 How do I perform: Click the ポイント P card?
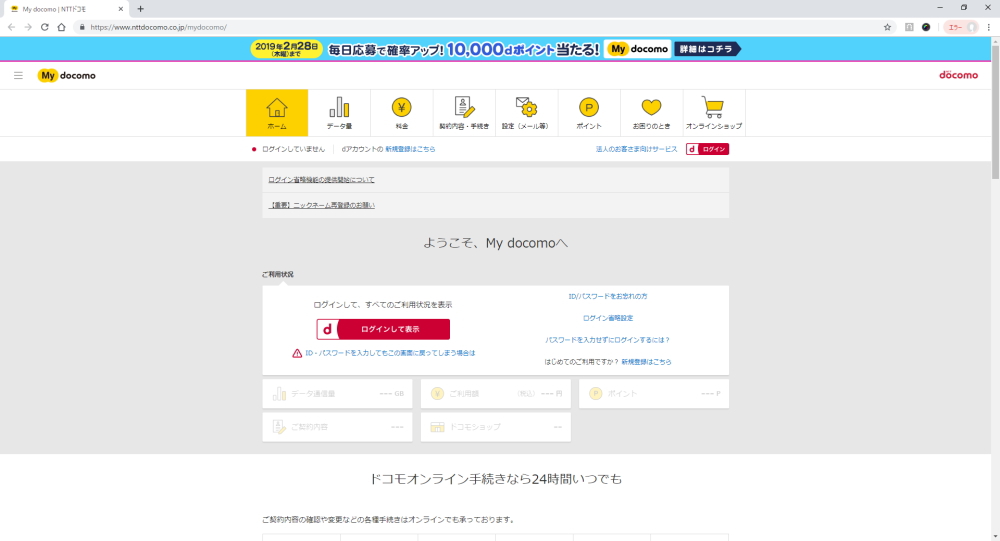[654, 394]
